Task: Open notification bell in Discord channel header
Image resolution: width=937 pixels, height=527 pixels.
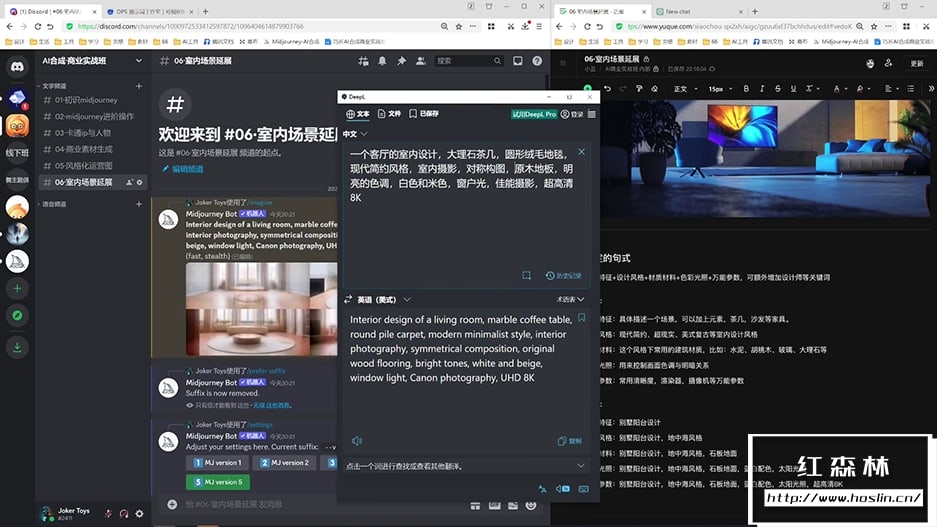Action: click(x=382, y=61)
